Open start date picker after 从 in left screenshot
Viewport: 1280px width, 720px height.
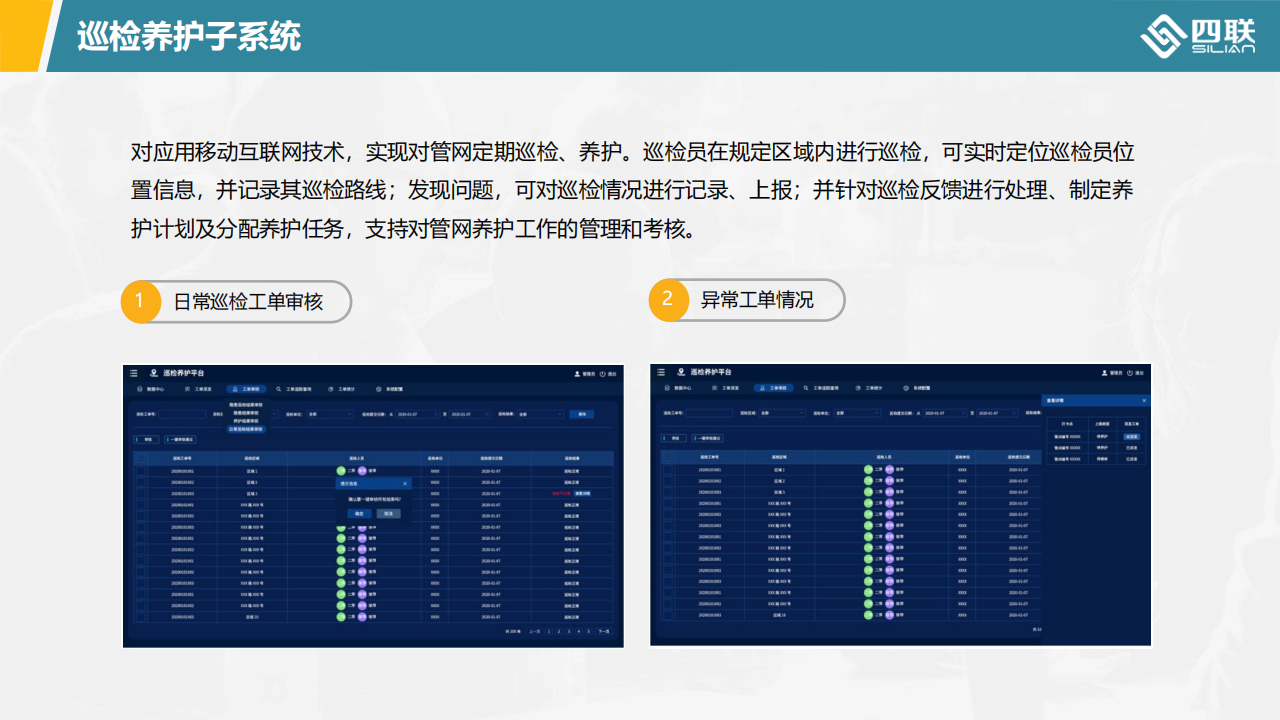click(x=417, y=414)
